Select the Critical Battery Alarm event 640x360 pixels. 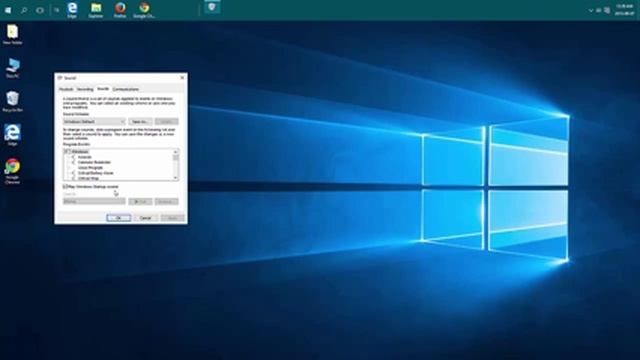[96, 173]
